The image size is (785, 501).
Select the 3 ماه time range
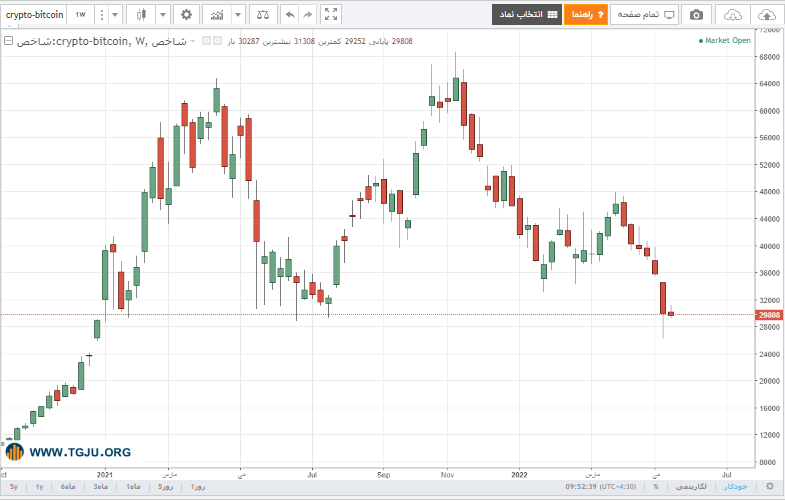tap(100, 486)
